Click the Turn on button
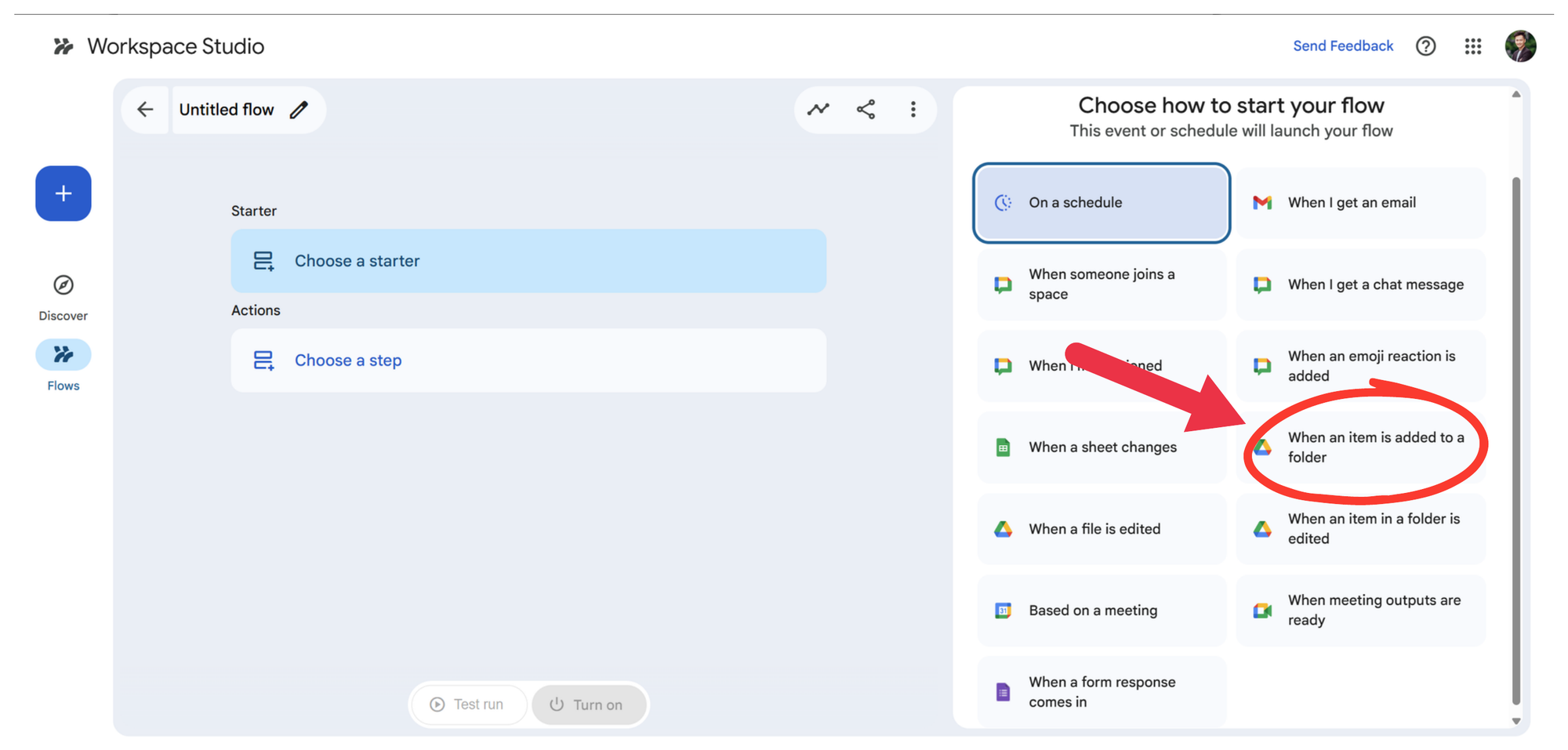 [588, 705]
